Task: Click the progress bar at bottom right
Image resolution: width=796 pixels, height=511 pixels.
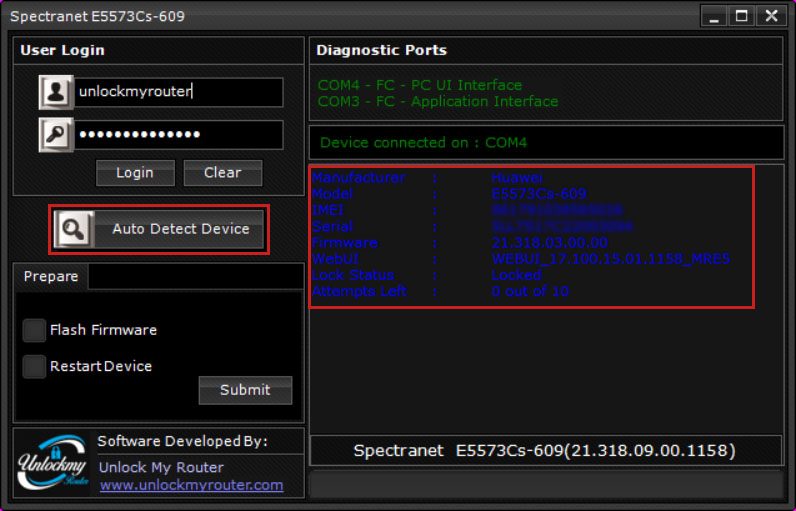Action: pos(546,484)
